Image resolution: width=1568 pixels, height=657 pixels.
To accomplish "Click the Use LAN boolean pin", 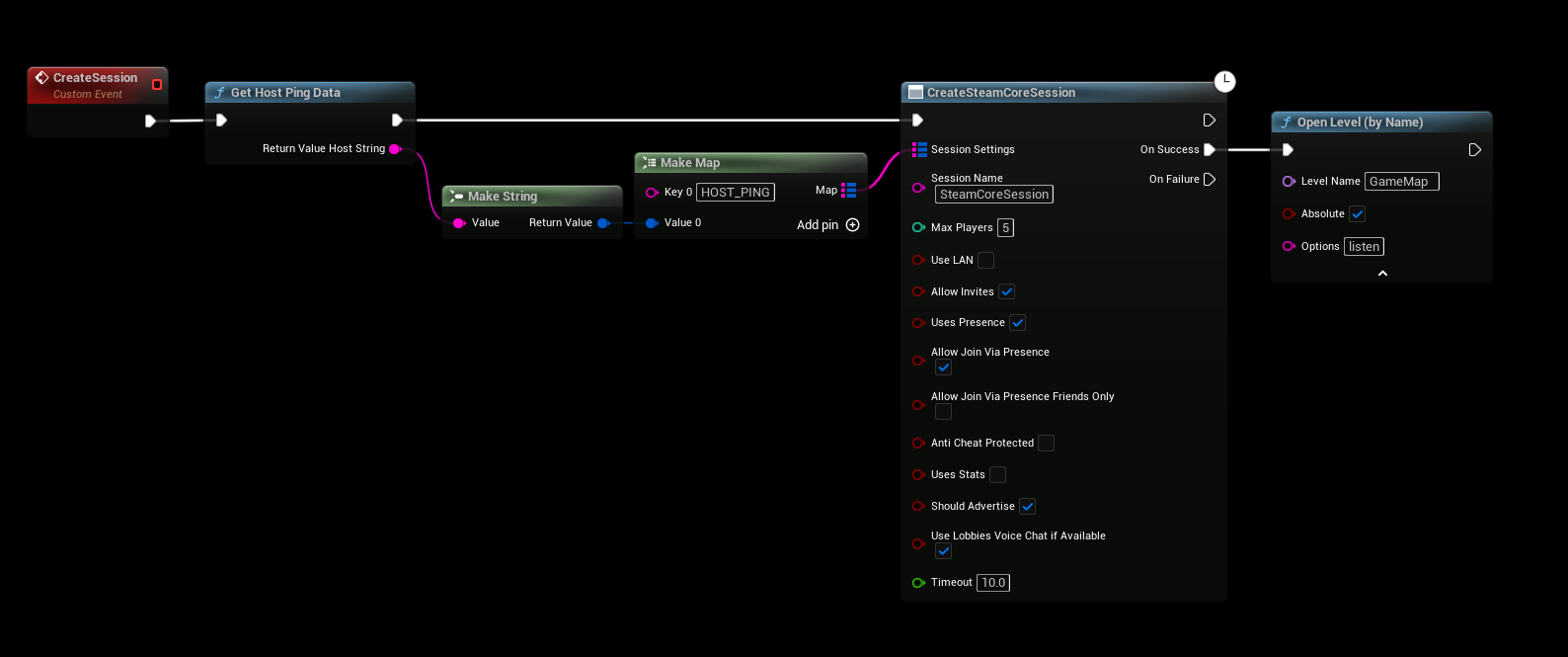I will (918, 261).
